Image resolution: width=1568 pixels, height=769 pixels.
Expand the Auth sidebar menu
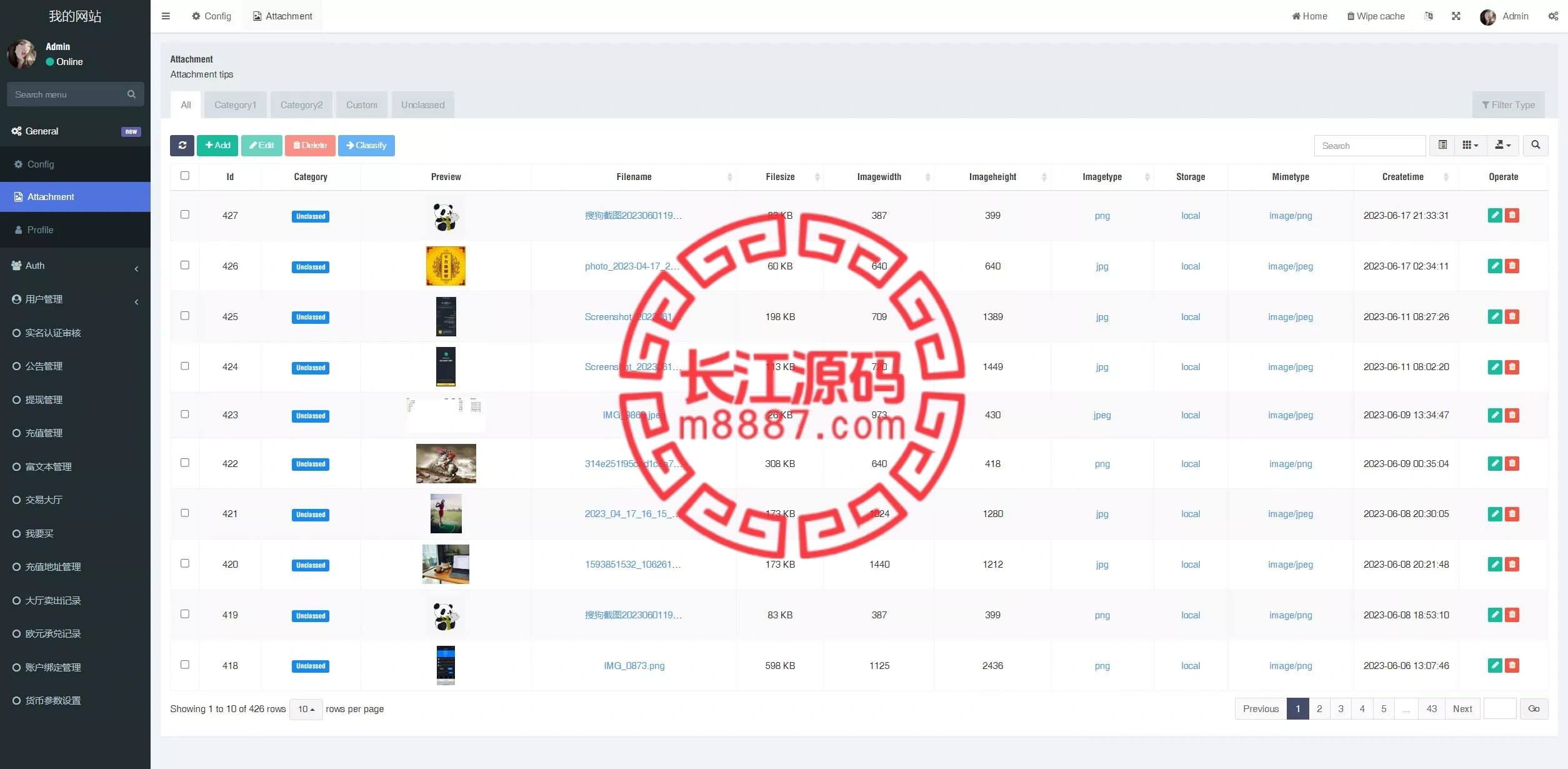75,266
